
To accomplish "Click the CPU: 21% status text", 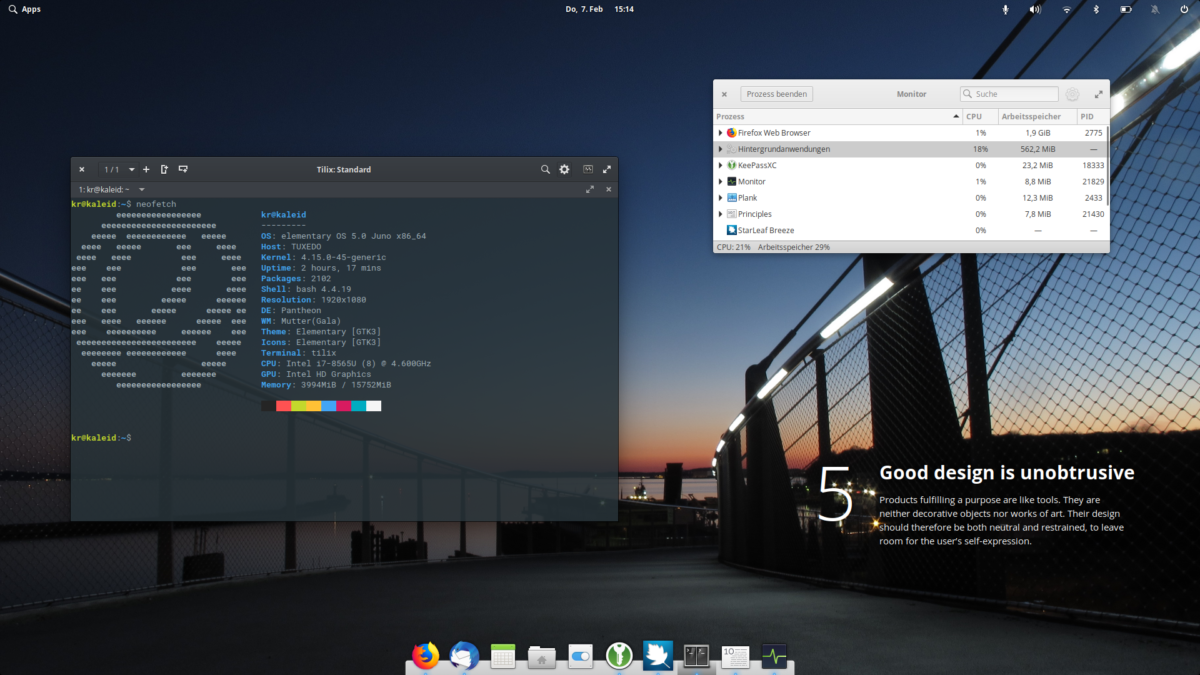I will [x=735, y=246].
